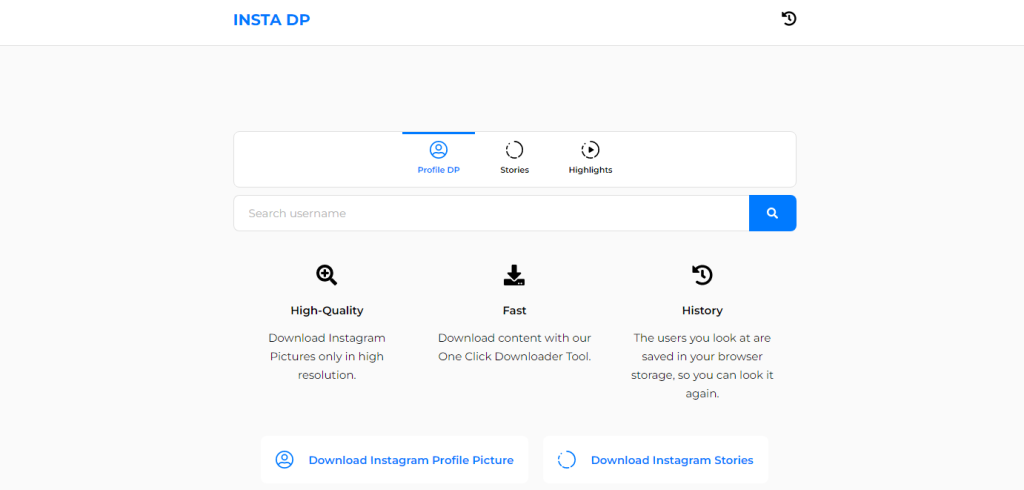
Task: Switch to the Highlights tab
Action: point(590,159)
